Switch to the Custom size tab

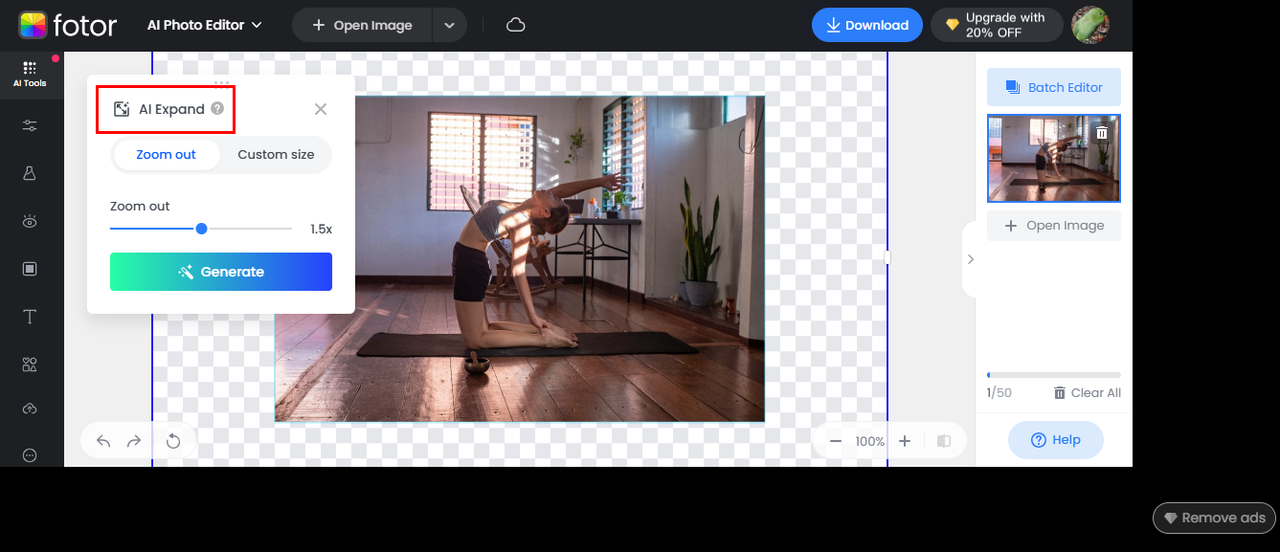[x=276, y=155]
